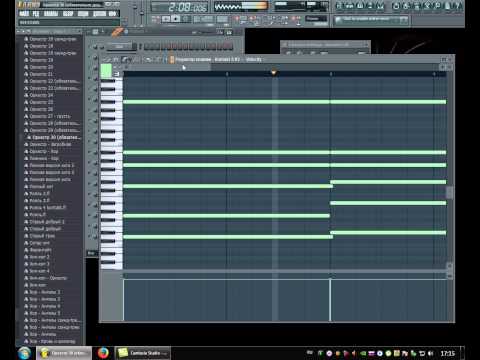Open Firefox from the taskbar
The height and width of the screenshot is (360, 480).
(103, 353)
